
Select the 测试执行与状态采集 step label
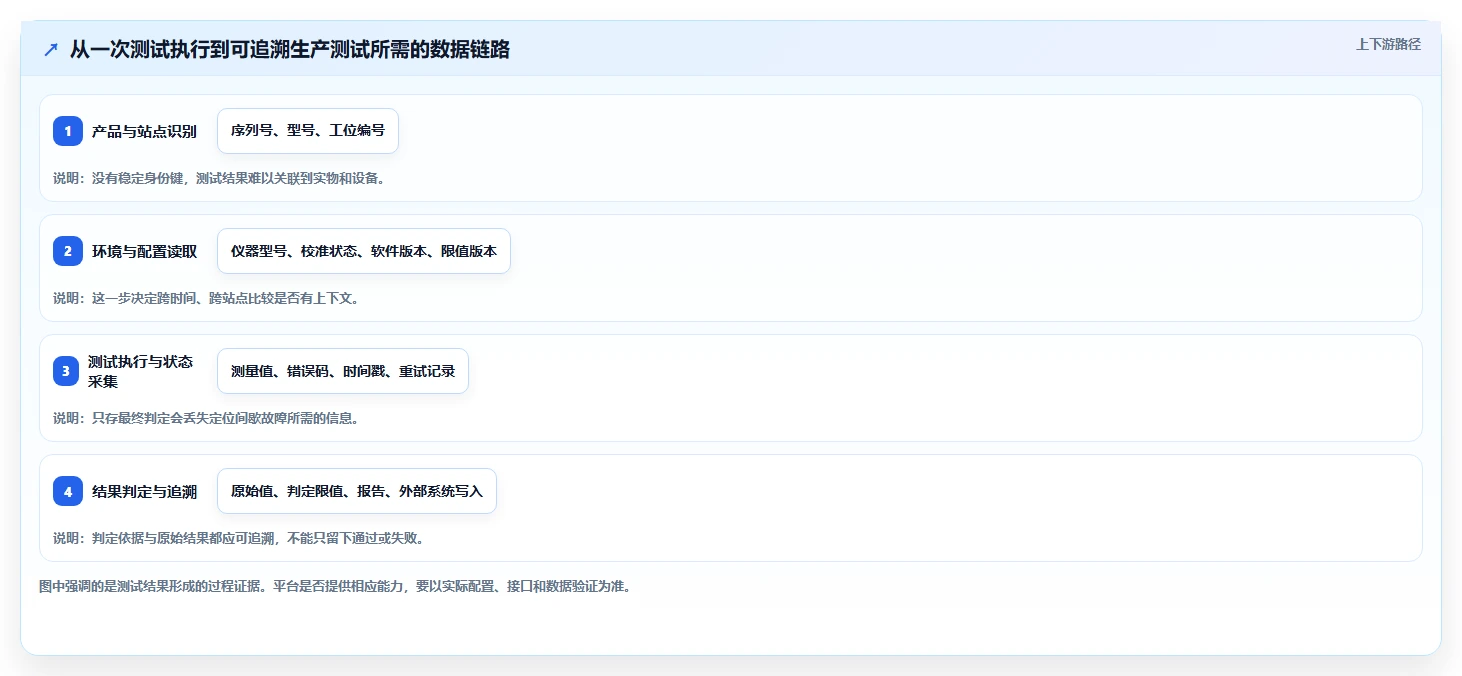pyautogui.click(x=140, y=371)
